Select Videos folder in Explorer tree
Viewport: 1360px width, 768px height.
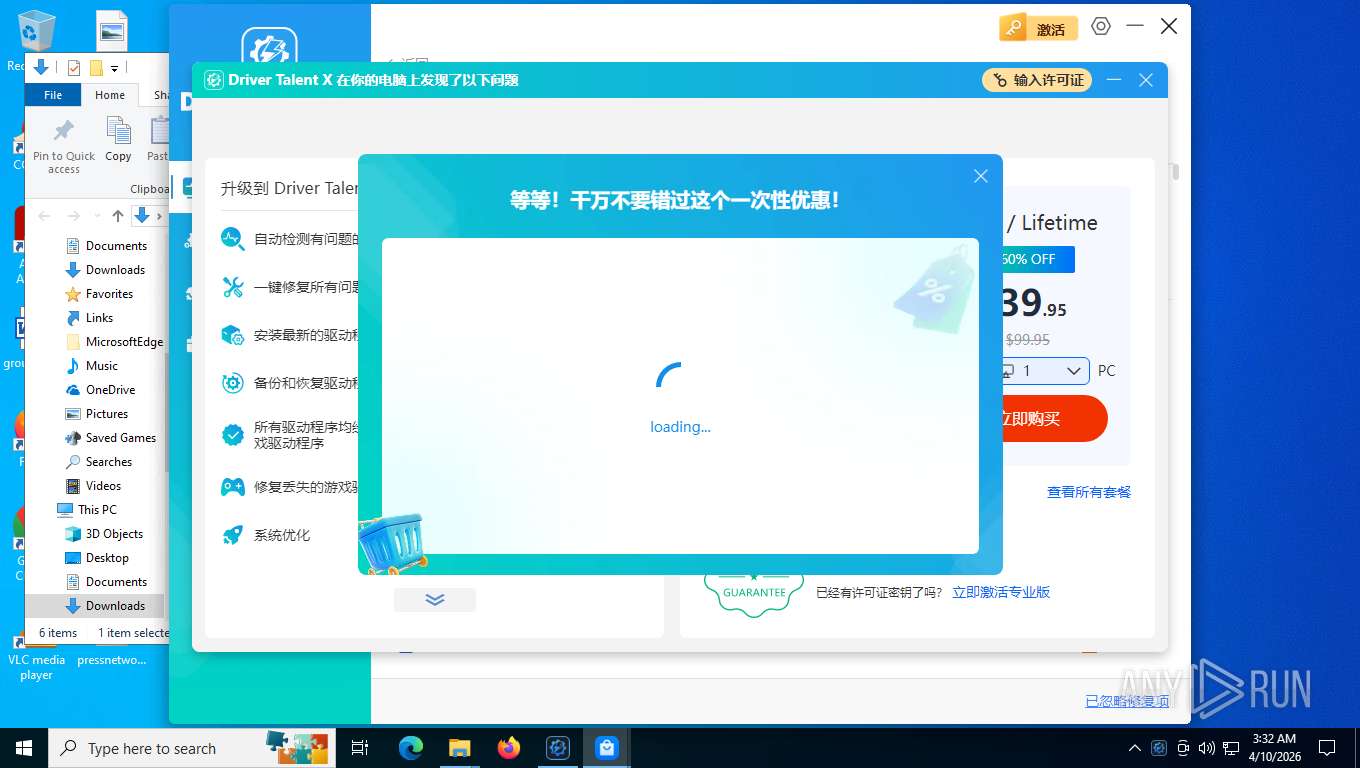pos(103,486)
